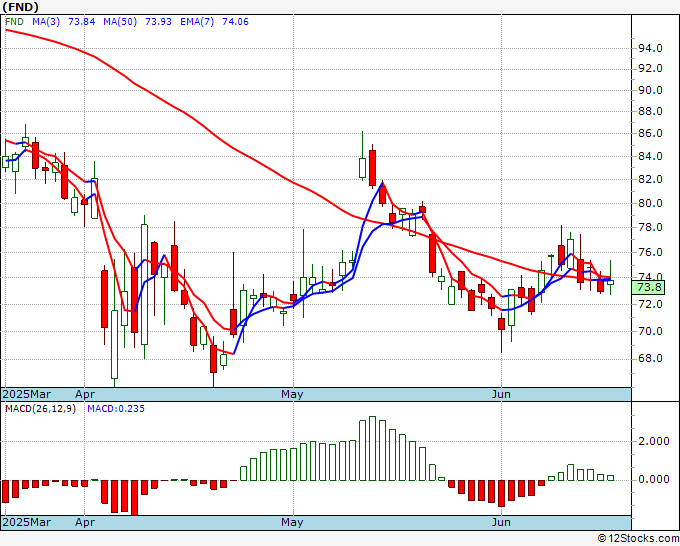Click the 76.0 price axis label
680x546 pixels.
click(x=650, y=252)
